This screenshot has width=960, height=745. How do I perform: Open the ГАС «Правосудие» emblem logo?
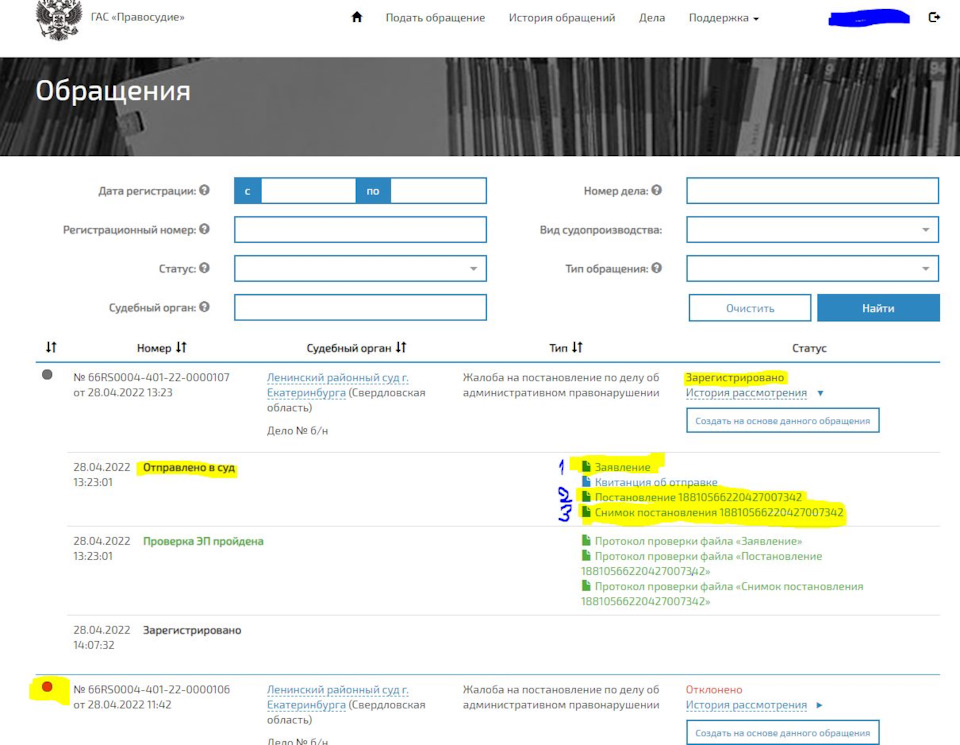(x=59, y=20)
